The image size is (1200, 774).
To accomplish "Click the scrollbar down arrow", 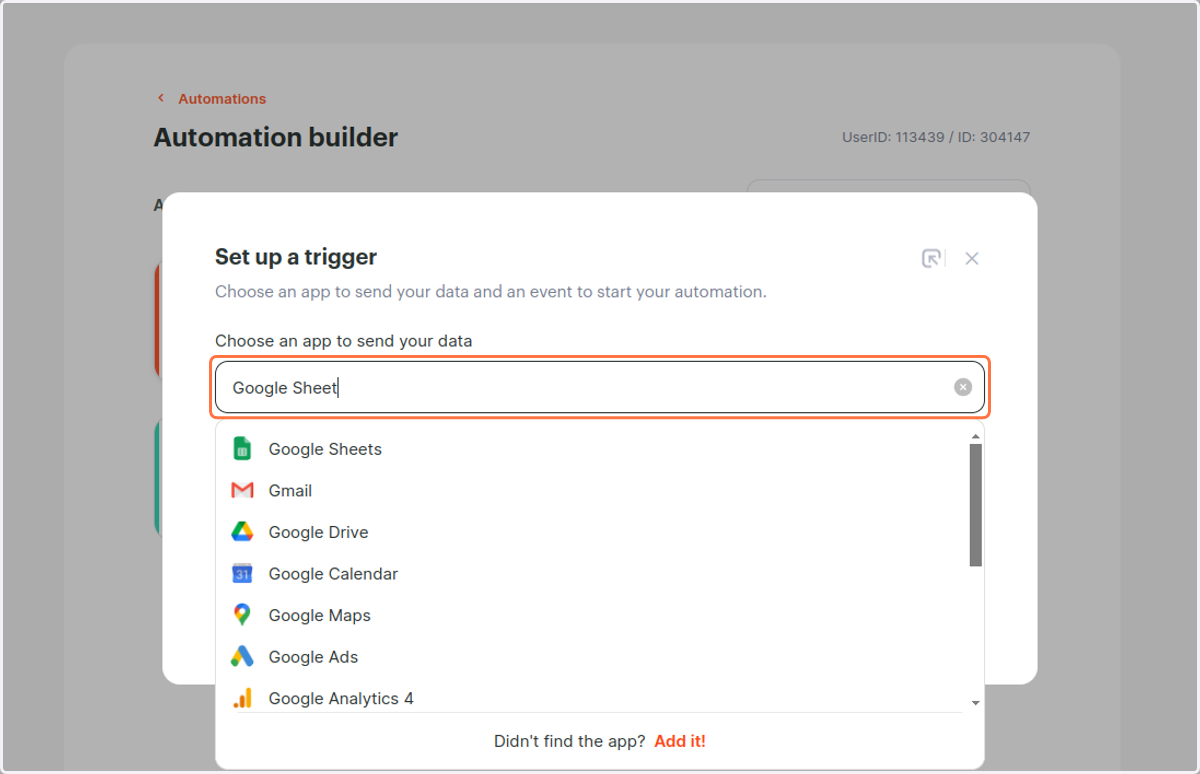I will pos(976,704).
